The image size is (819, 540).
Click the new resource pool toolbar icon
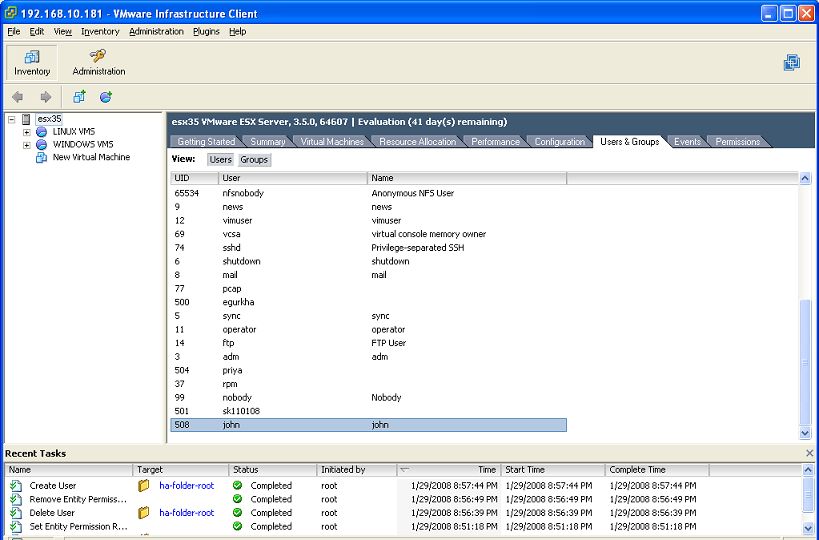tap(106, 97)
